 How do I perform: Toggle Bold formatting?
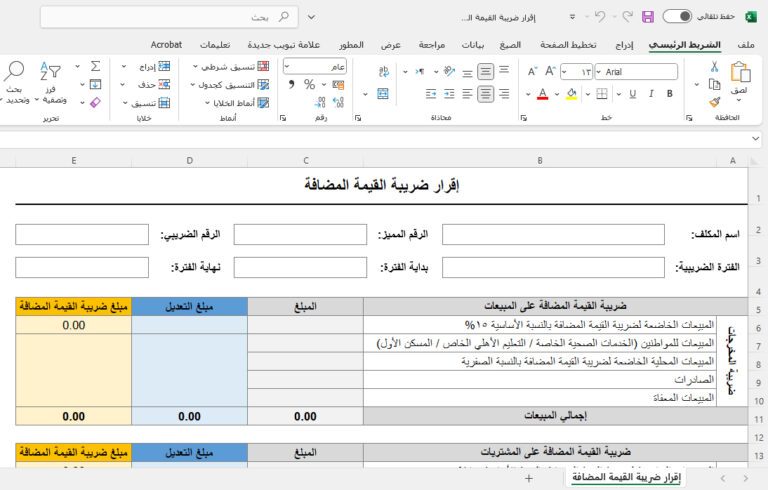[x=670, y=94]
